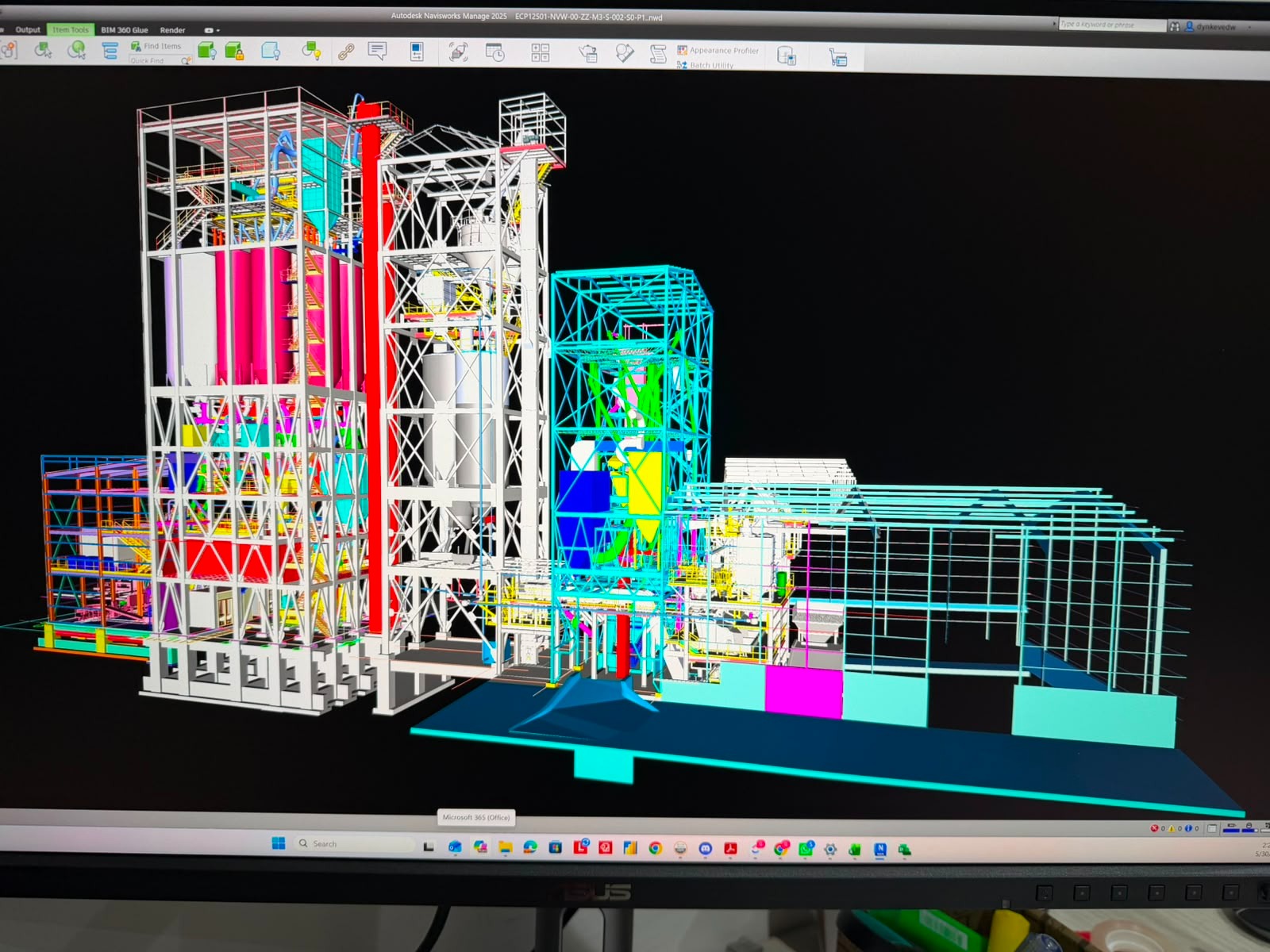Open the TimeLiner calendar clock icon
1270x952 pixels.
click(495, 53)
